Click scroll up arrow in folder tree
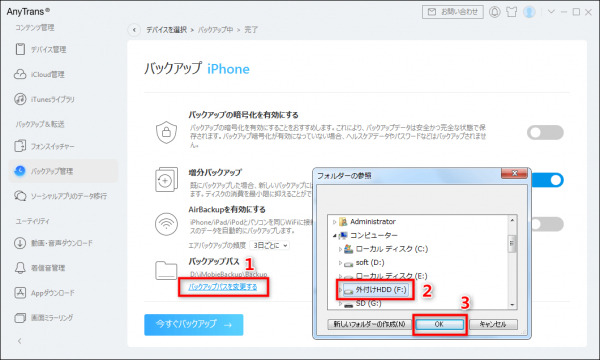The width and height of the screenshot is (600, 360). pos(512,220)
